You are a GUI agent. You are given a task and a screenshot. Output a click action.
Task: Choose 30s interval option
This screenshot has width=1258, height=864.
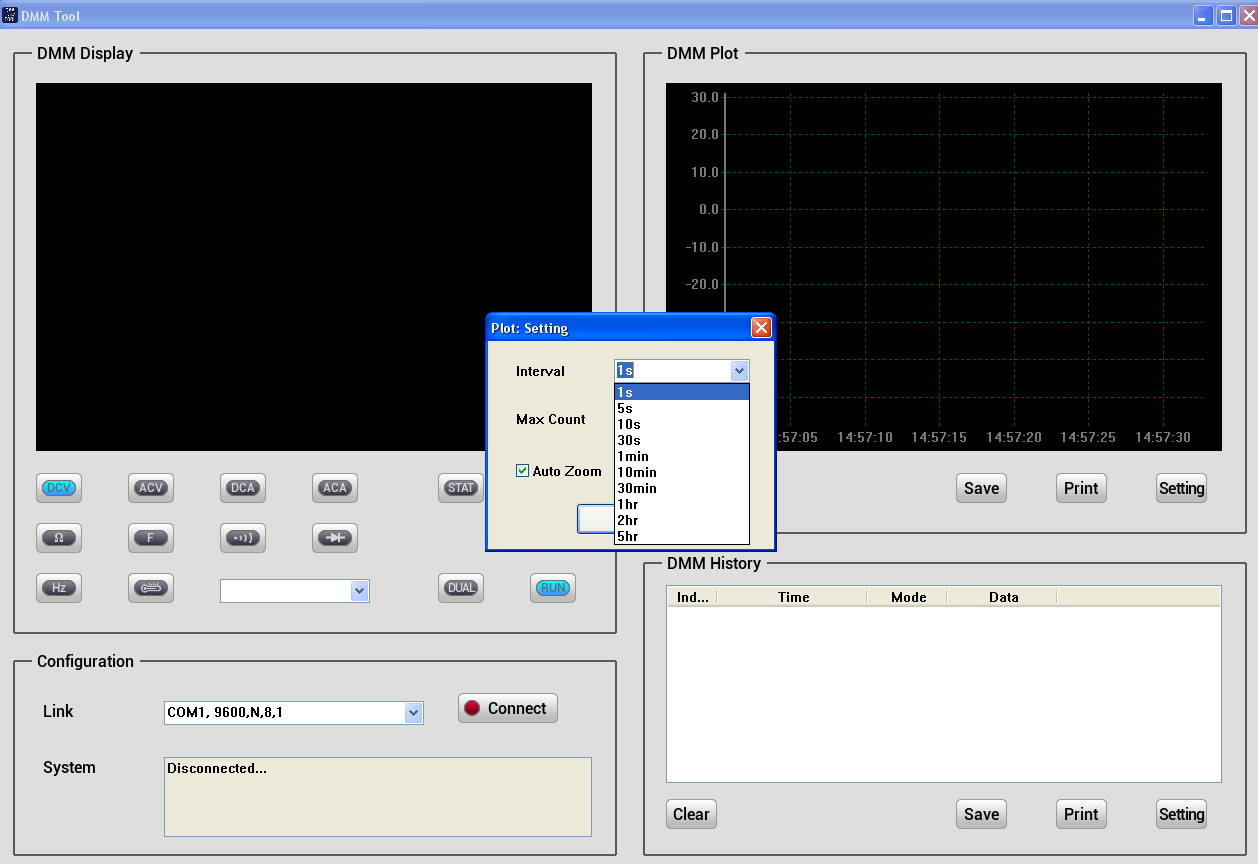tap(682, 440)
